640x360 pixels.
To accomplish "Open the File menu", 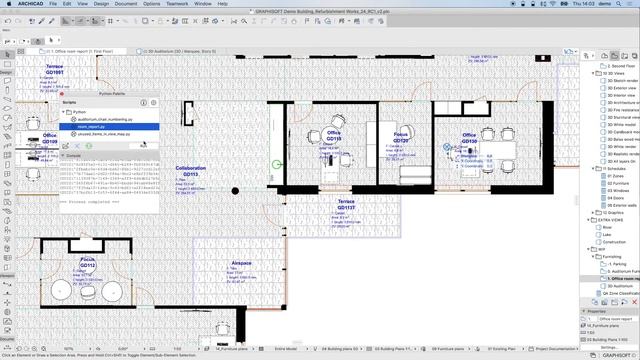I will (53, 4).
